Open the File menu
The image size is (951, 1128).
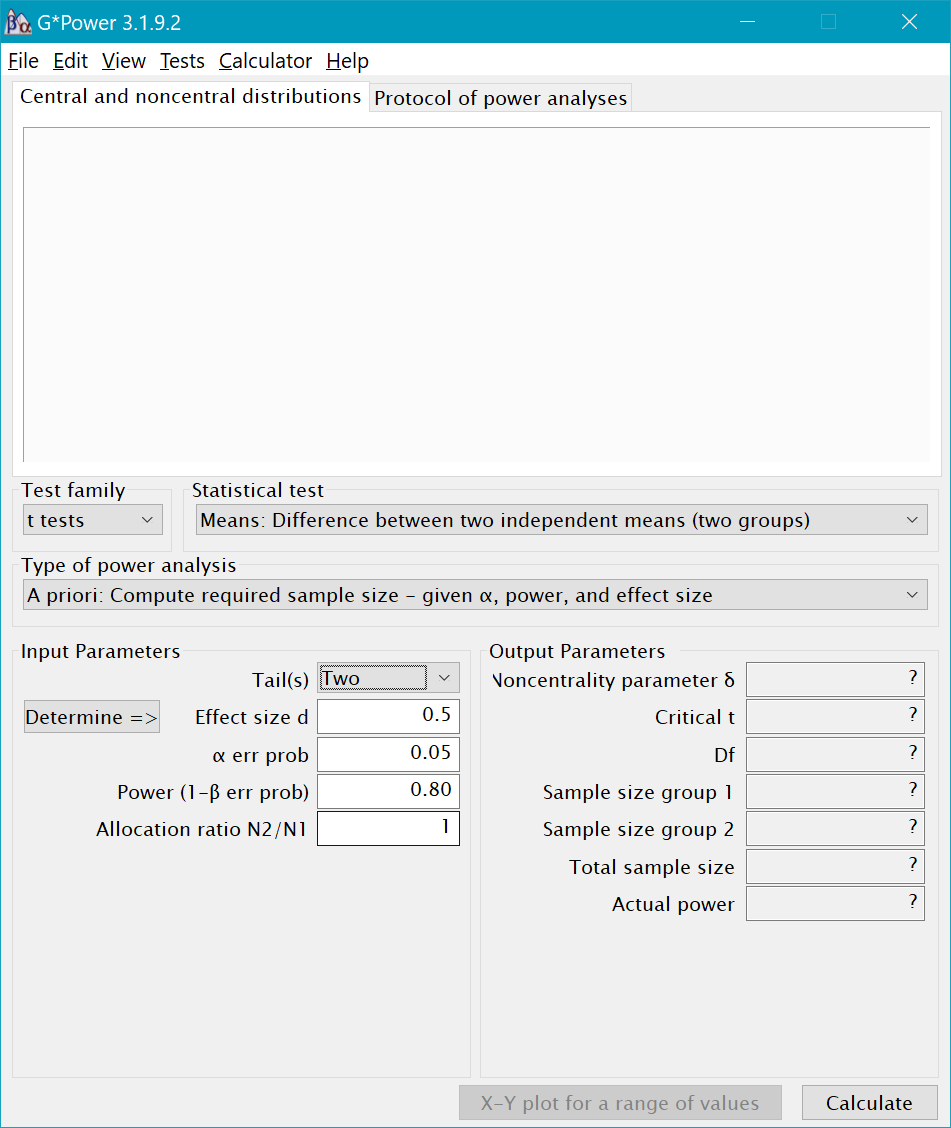point(23,61)
